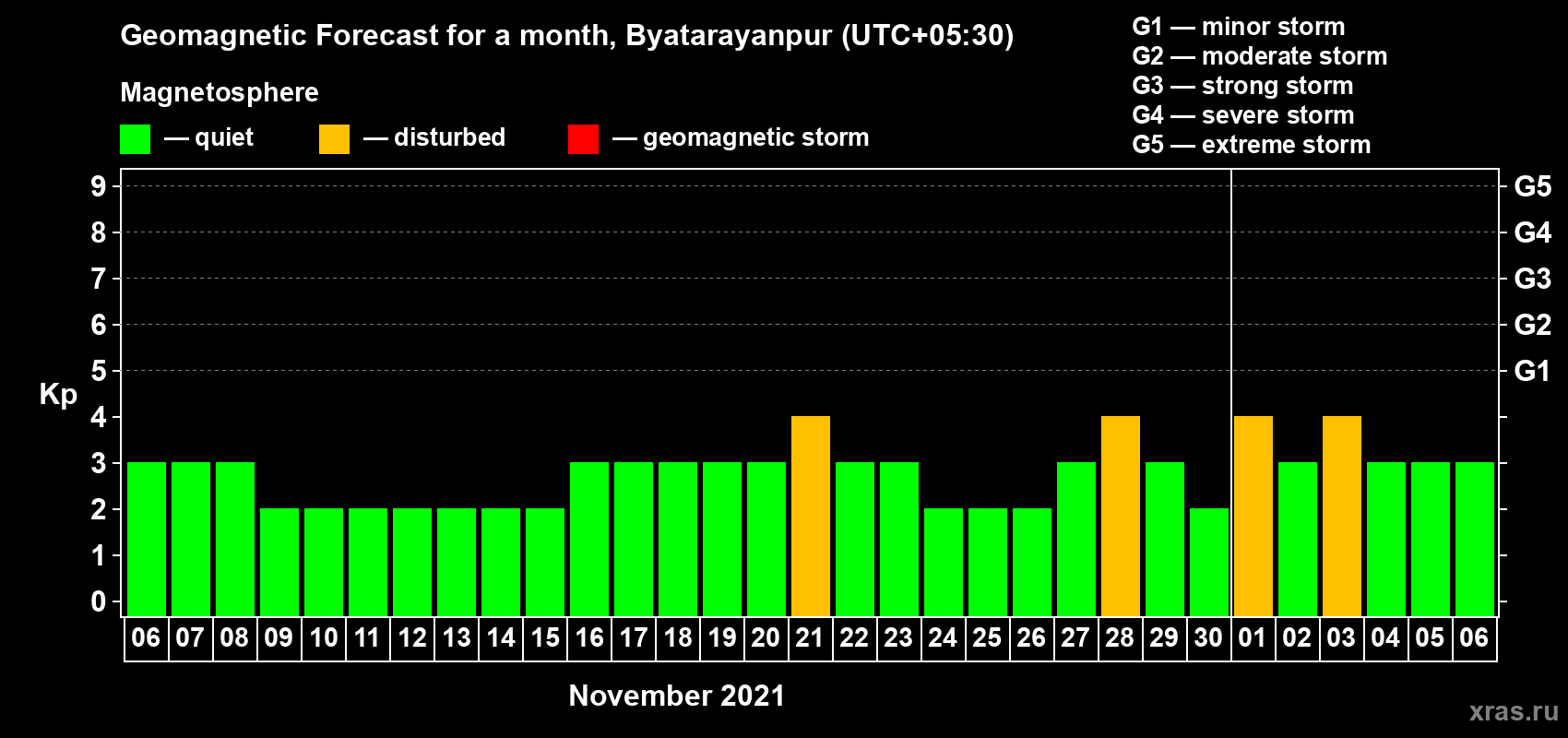Click the Kp value 5 on left axis
1568x738 pixels.
(99, 371)
